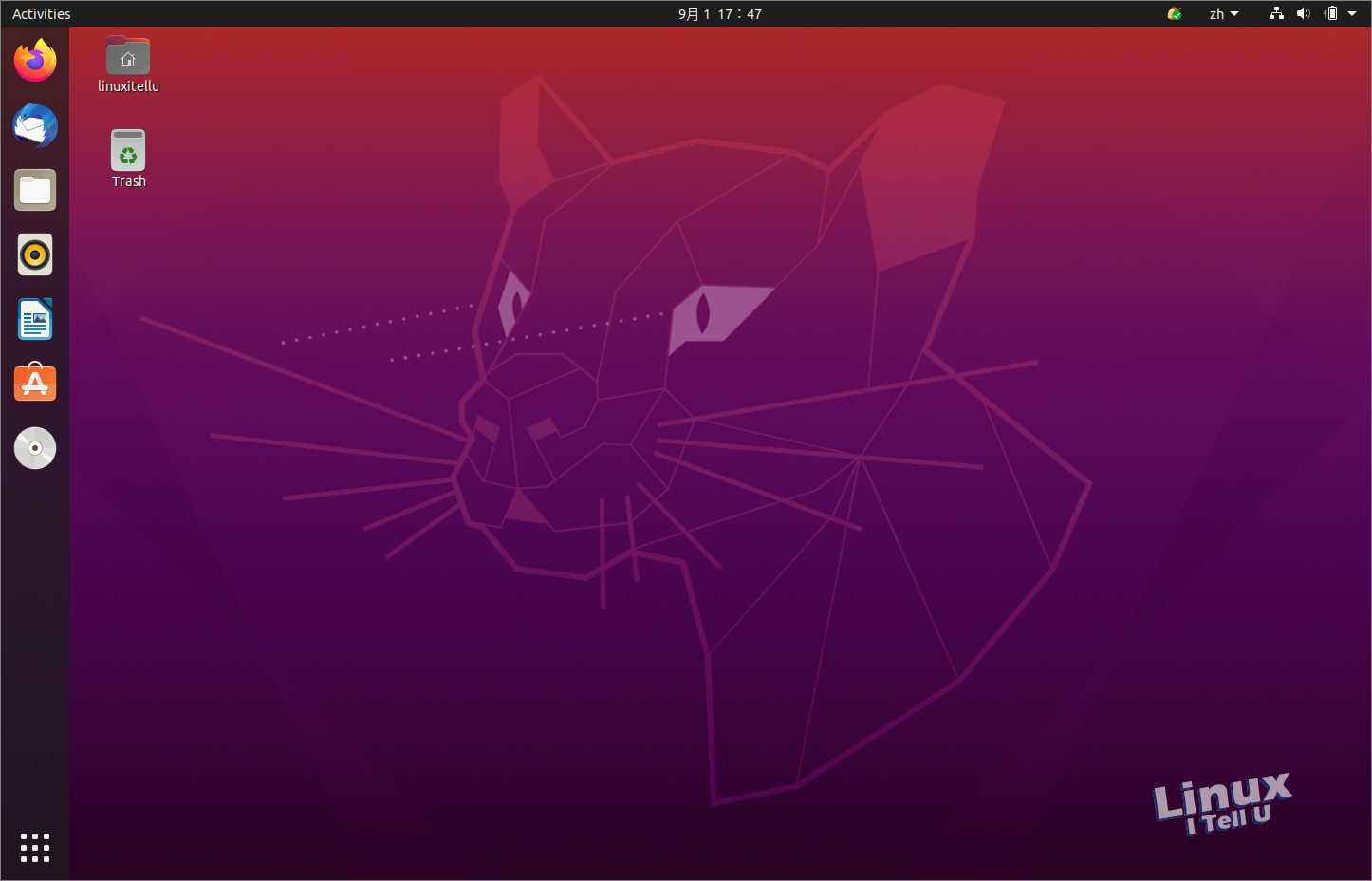Open the wired network status icon
Screen dimensions: 1372x881
click(1276, 13)
